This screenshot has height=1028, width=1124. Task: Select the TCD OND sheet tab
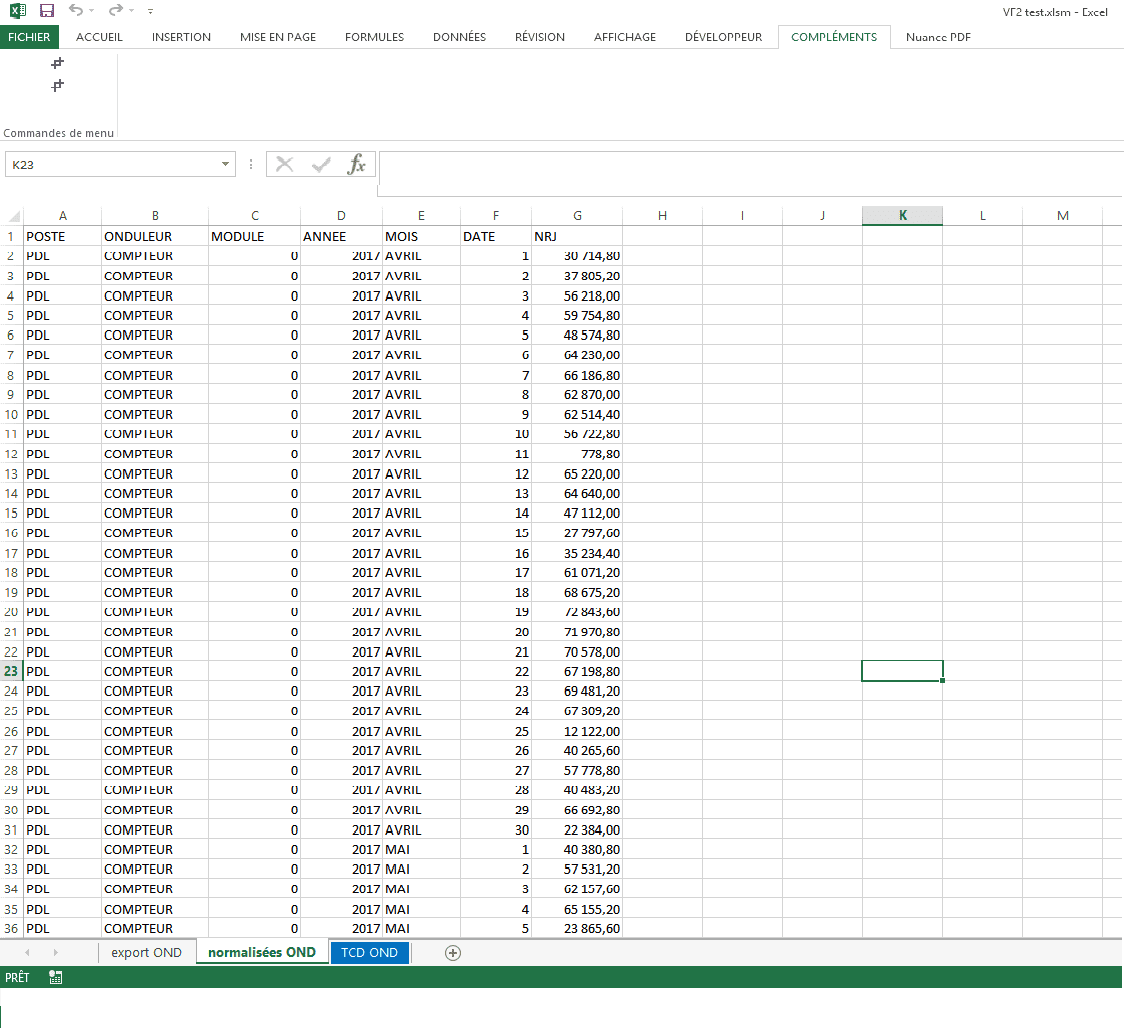369,953
